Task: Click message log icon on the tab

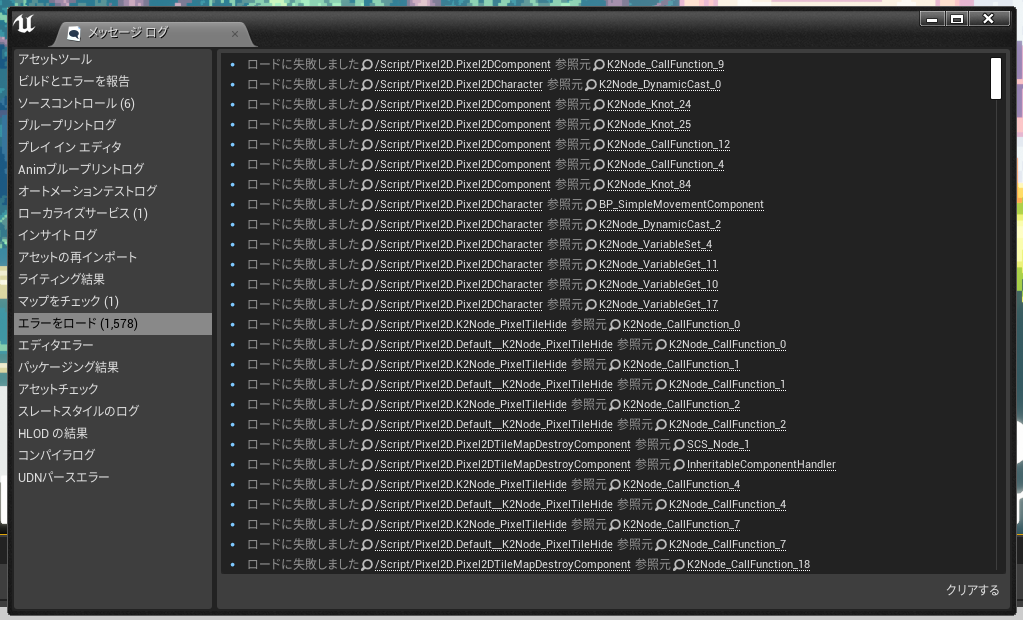Action: [x=74, y=33]
